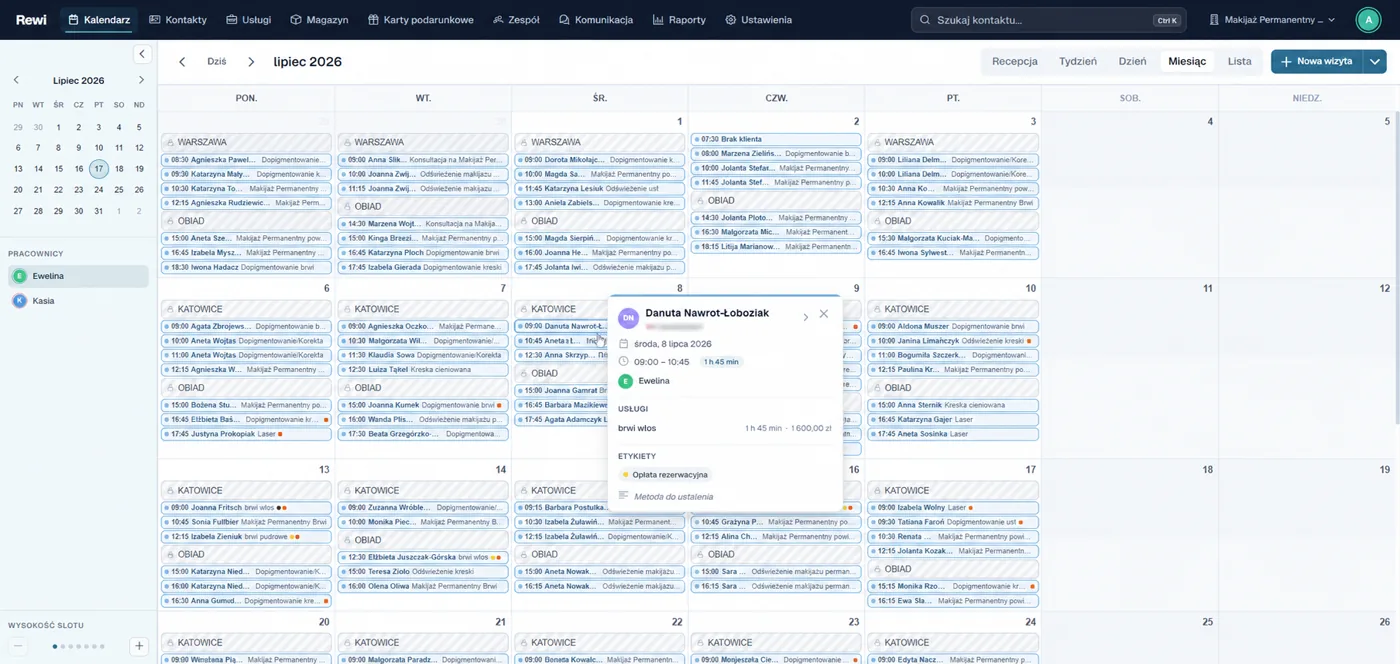1400x664 pixels.
Task: Show the next month in the main calendar
Action: pos(251,62)
